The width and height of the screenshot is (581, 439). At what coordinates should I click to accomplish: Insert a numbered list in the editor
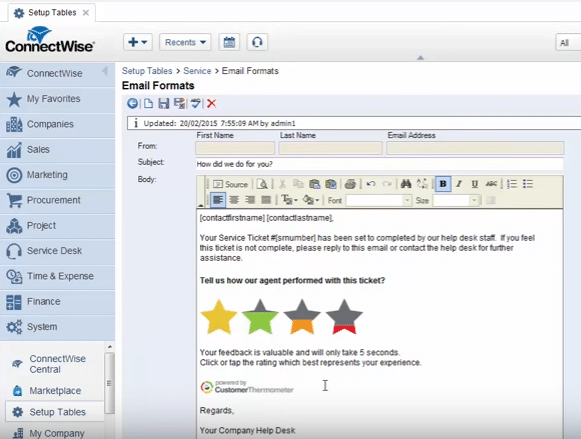[512, 184]
